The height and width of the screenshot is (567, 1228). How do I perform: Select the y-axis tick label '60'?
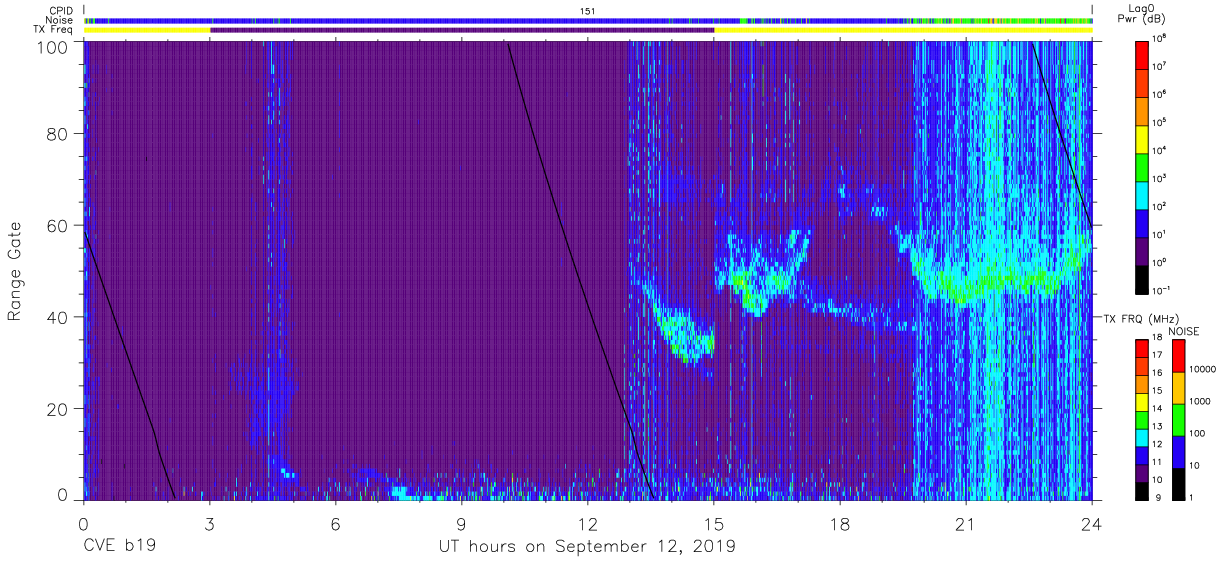(57, 225)
